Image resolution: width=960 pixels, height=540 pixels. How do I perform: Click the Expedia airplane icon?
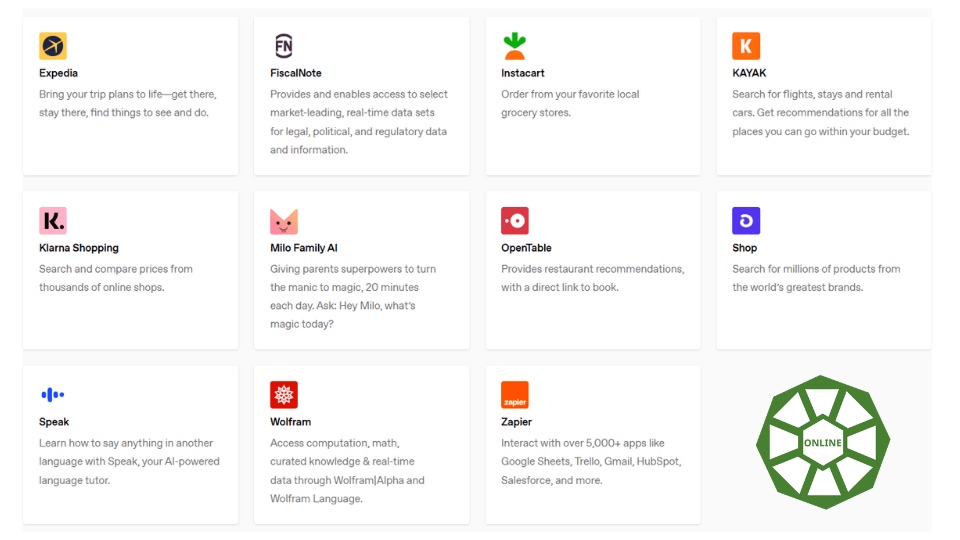coord(53,46)
